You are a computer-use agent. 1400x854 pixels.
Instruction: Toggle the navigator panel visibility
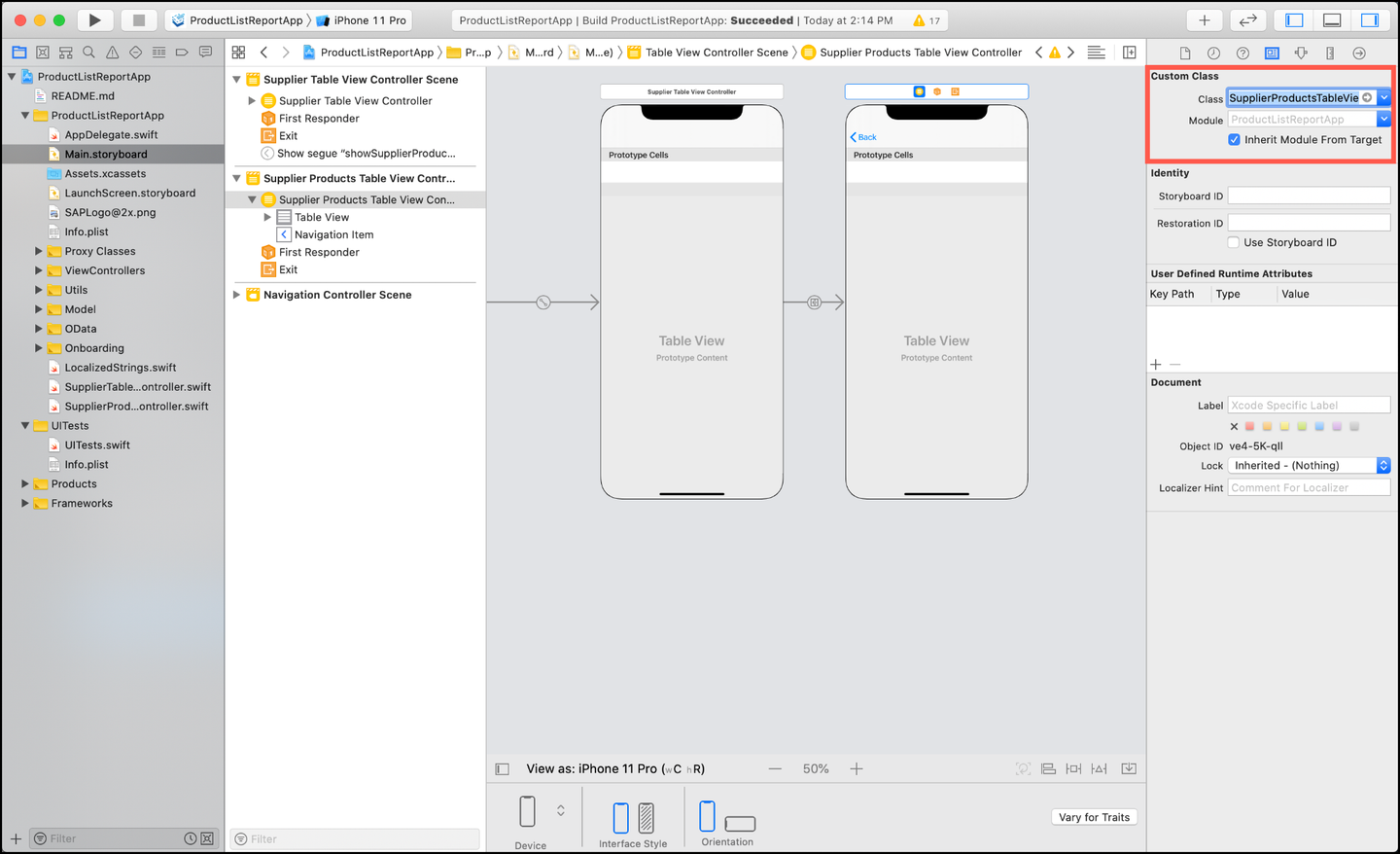click(1294, 19)
